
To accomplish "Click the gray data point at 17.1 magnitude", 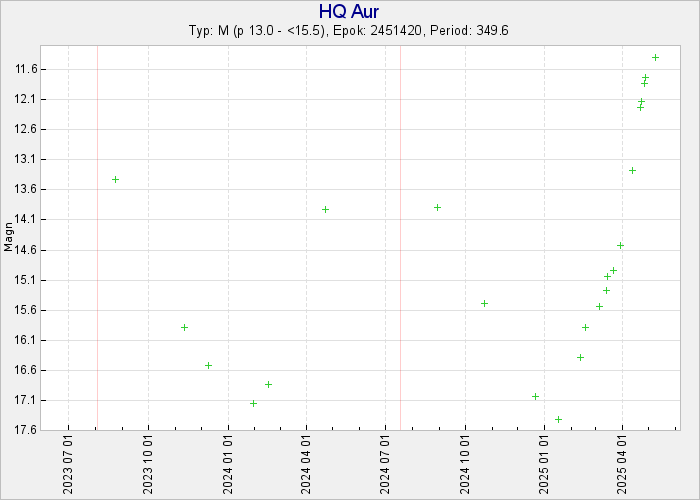I will (x=253, y=403).
